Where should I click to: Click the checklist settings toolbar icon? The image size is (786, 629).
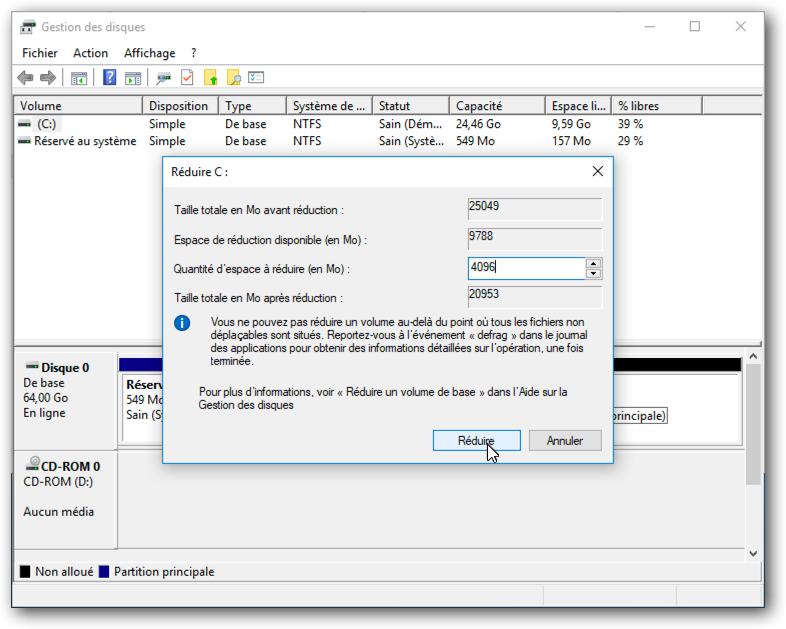click(x=256, y=78)
